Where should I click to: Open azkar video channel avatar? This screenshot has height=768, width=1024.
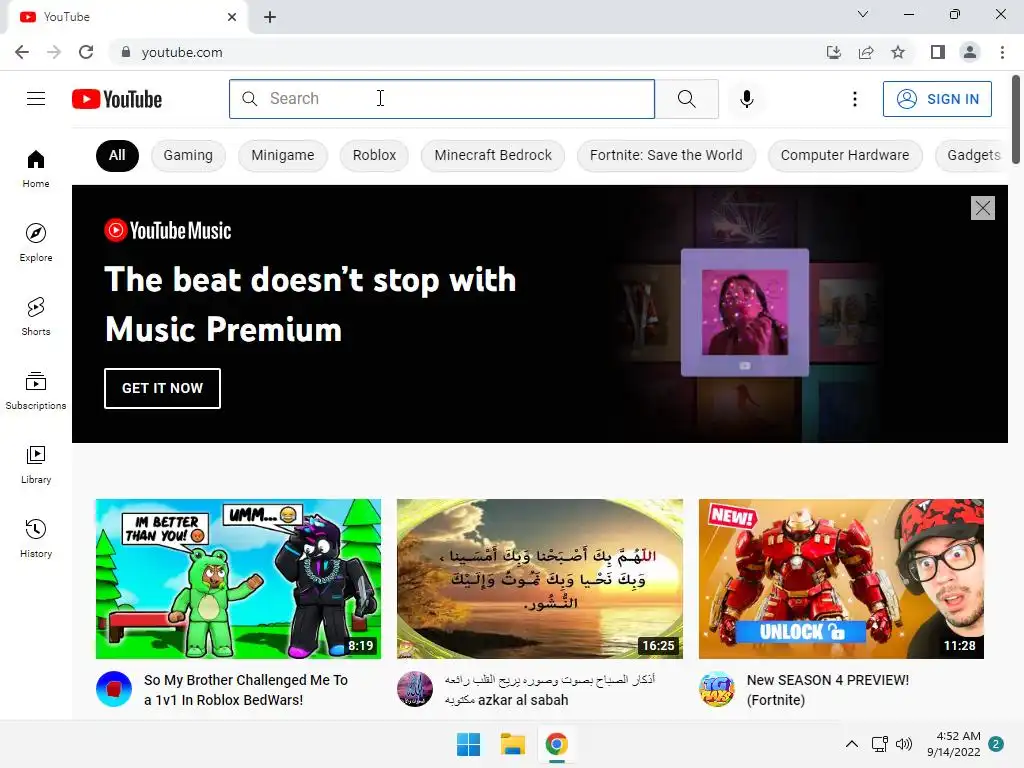(x=415, y=689)
